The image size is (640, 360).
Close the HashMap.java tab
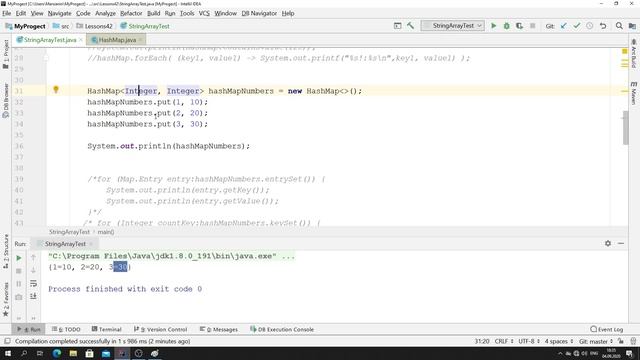pos(140,40)
